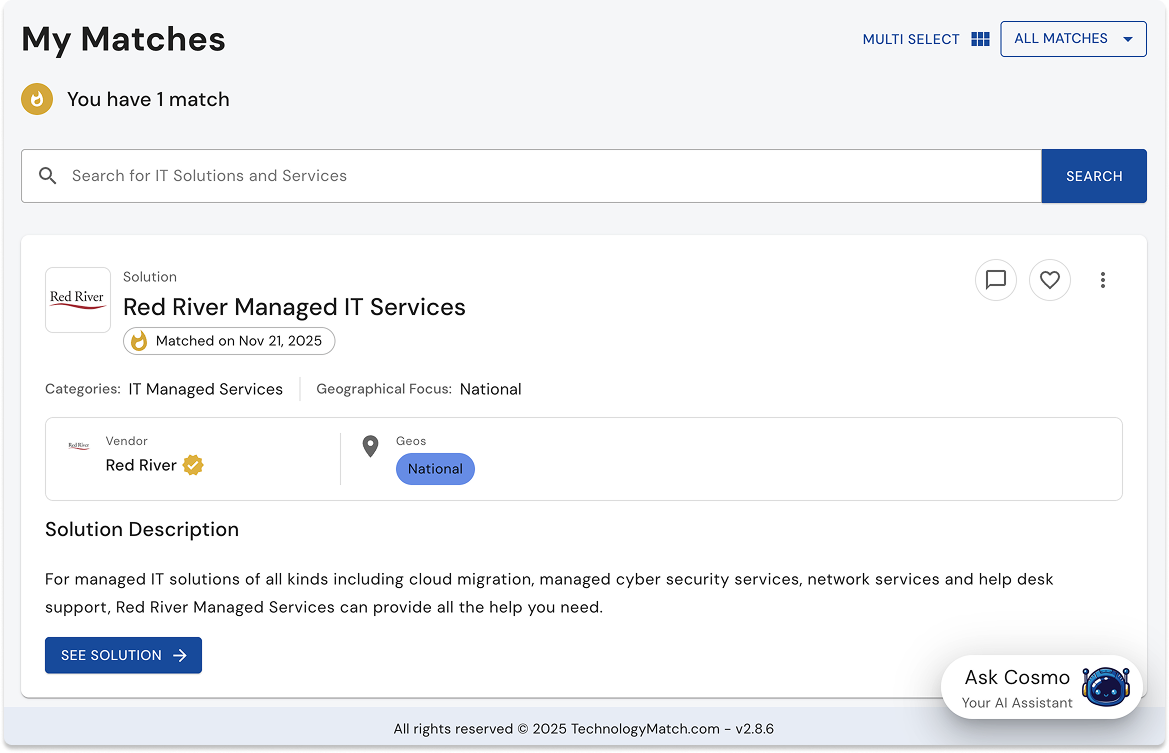Click the flame icon in Matched badge
Viewport: 1169px width, 753px height.
point(139,341)
